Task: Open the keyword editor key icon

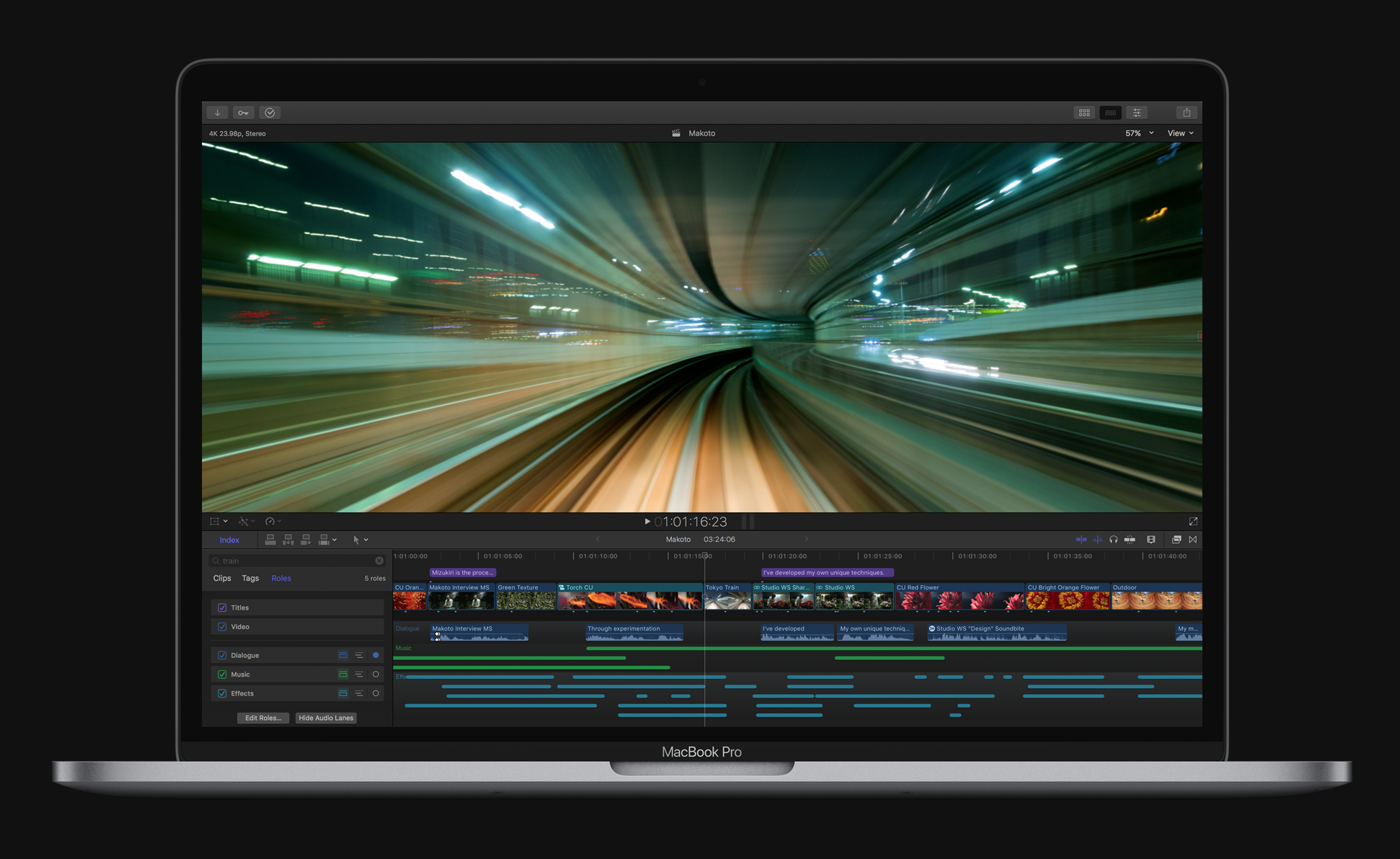Action: point(244,112)
